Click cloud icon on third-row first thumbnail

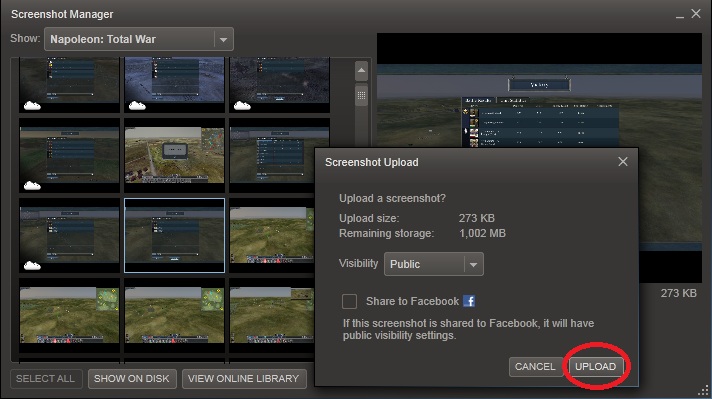click(32, 265)
